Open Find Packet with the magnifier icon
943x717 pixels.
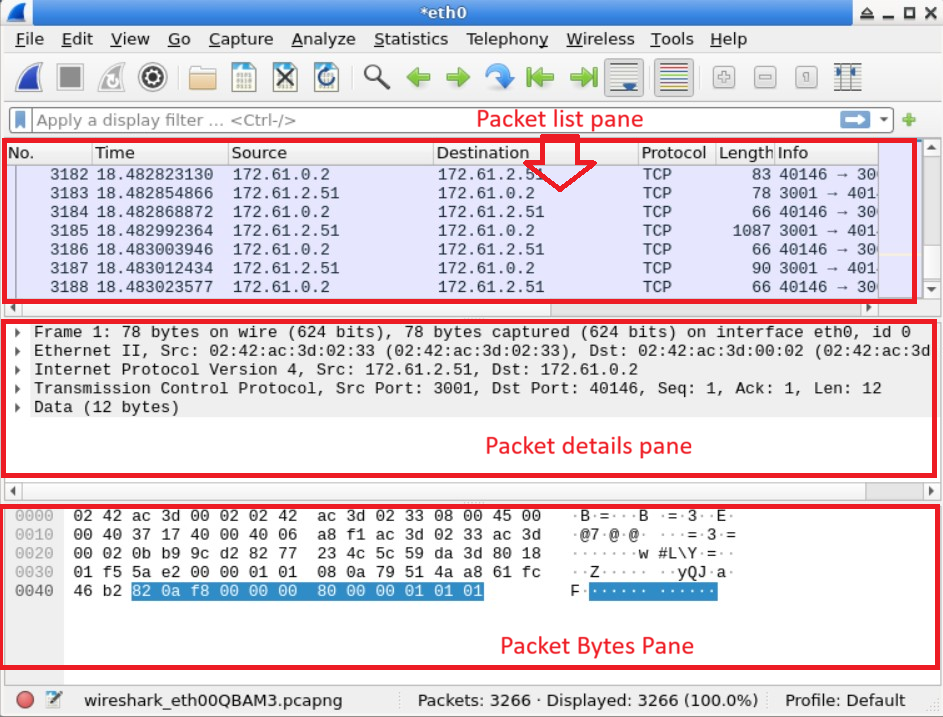tap(377, 77)
